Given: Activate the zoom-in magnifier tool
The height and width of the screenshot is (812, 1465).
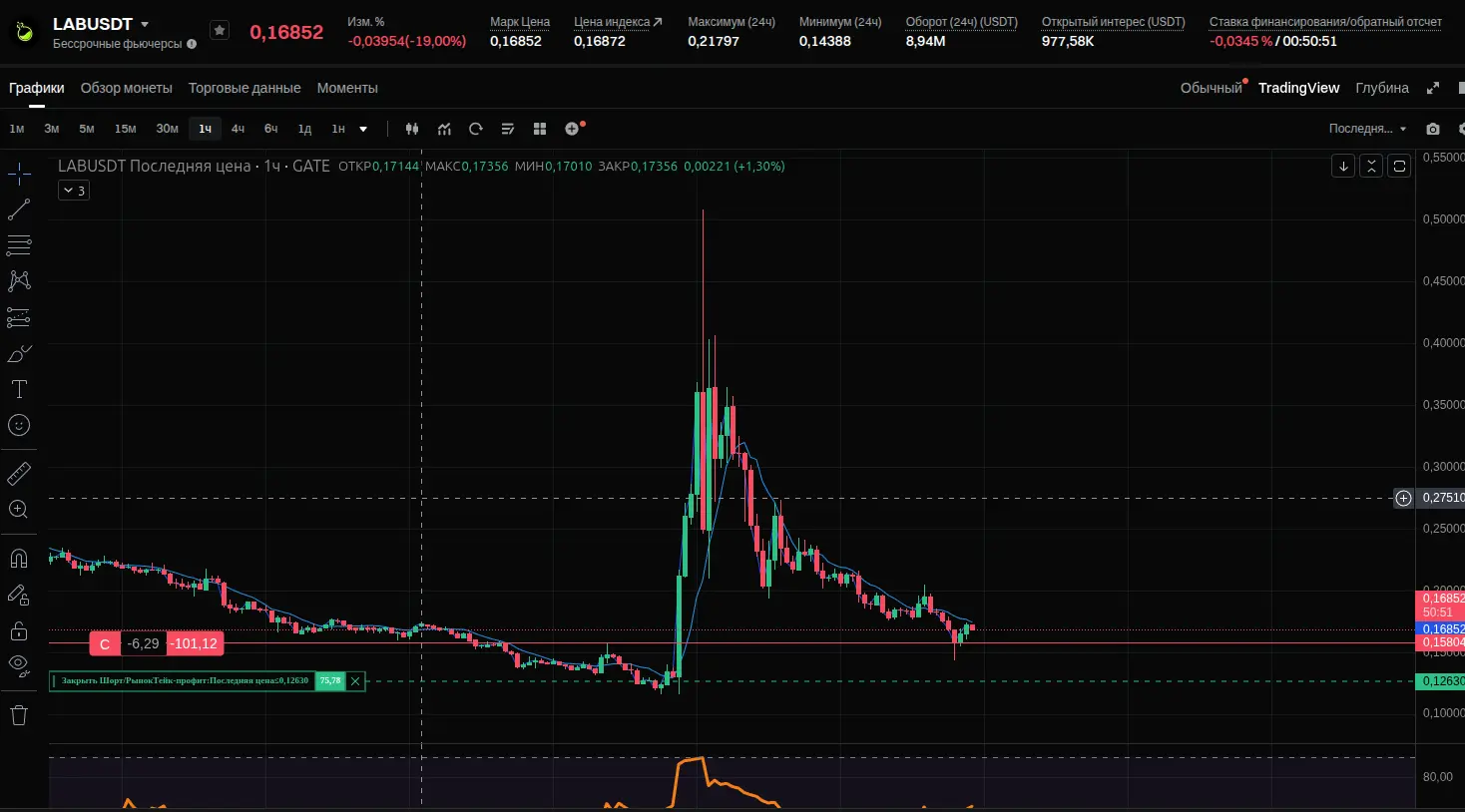Looking at the screenshot, I should [x=19, y=509].
